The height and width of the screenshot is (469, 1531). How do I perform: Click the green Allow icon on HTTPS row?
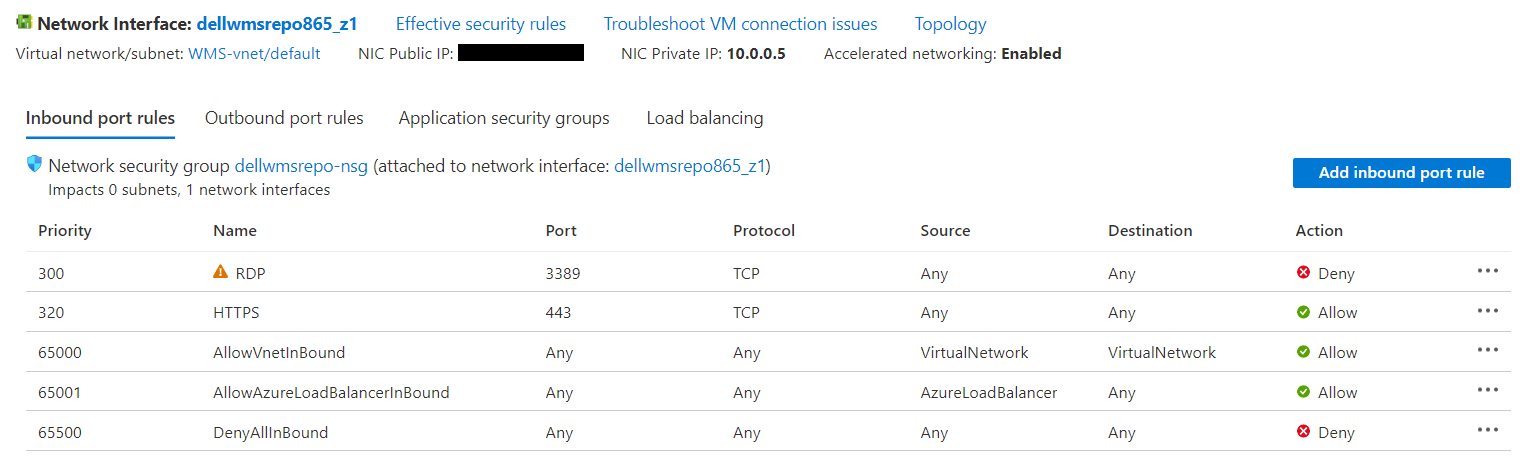[1303, 312]
